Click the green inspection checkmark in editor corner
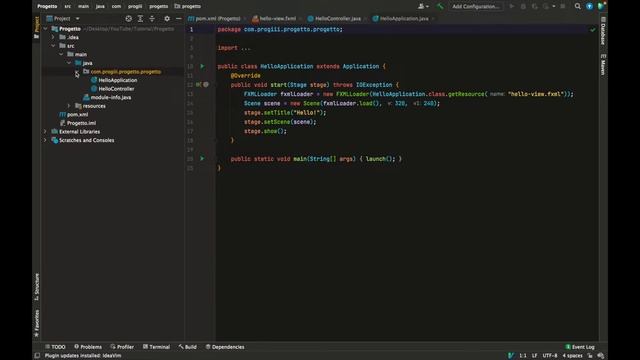Image resolution: width=640 pixels, height=360 pixels. coord(593,29)
